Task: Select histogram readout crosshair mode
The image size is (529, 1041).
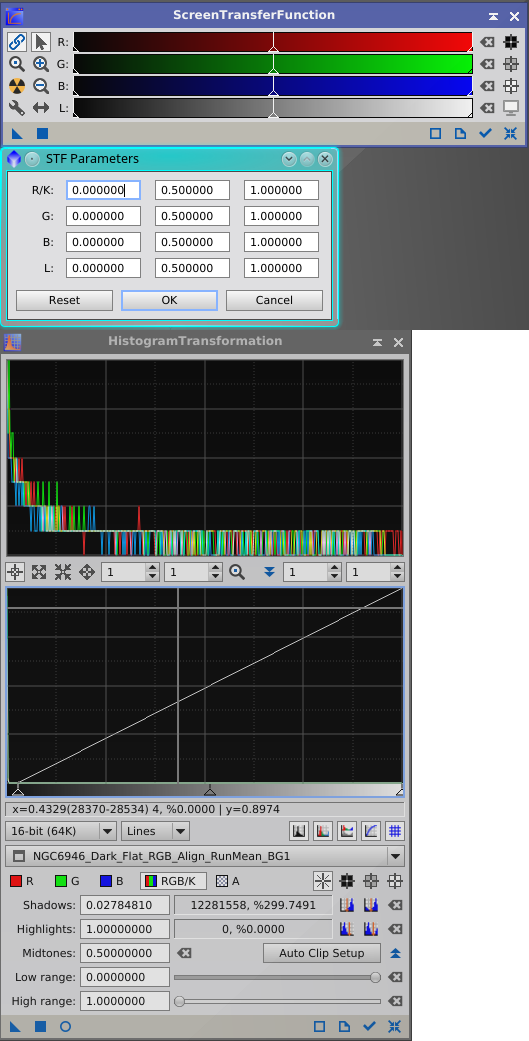Action: (15, 572)
